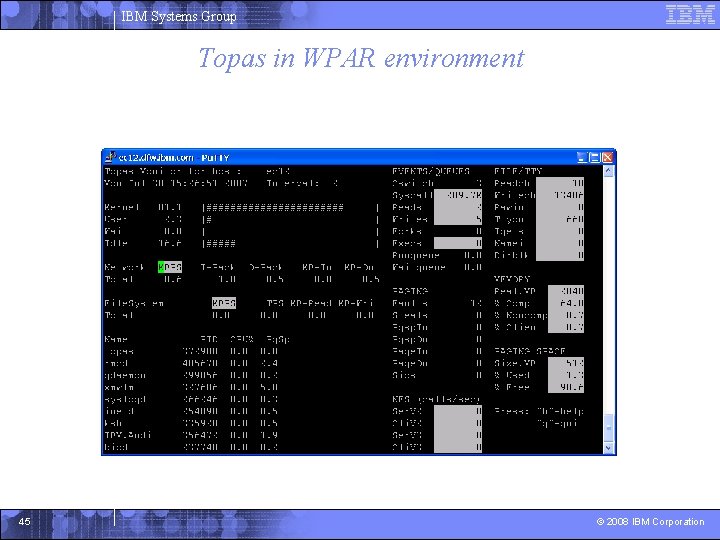This screenshot has height=540, width=720.
Task: Click the Runqueue label
Action: 416,255
